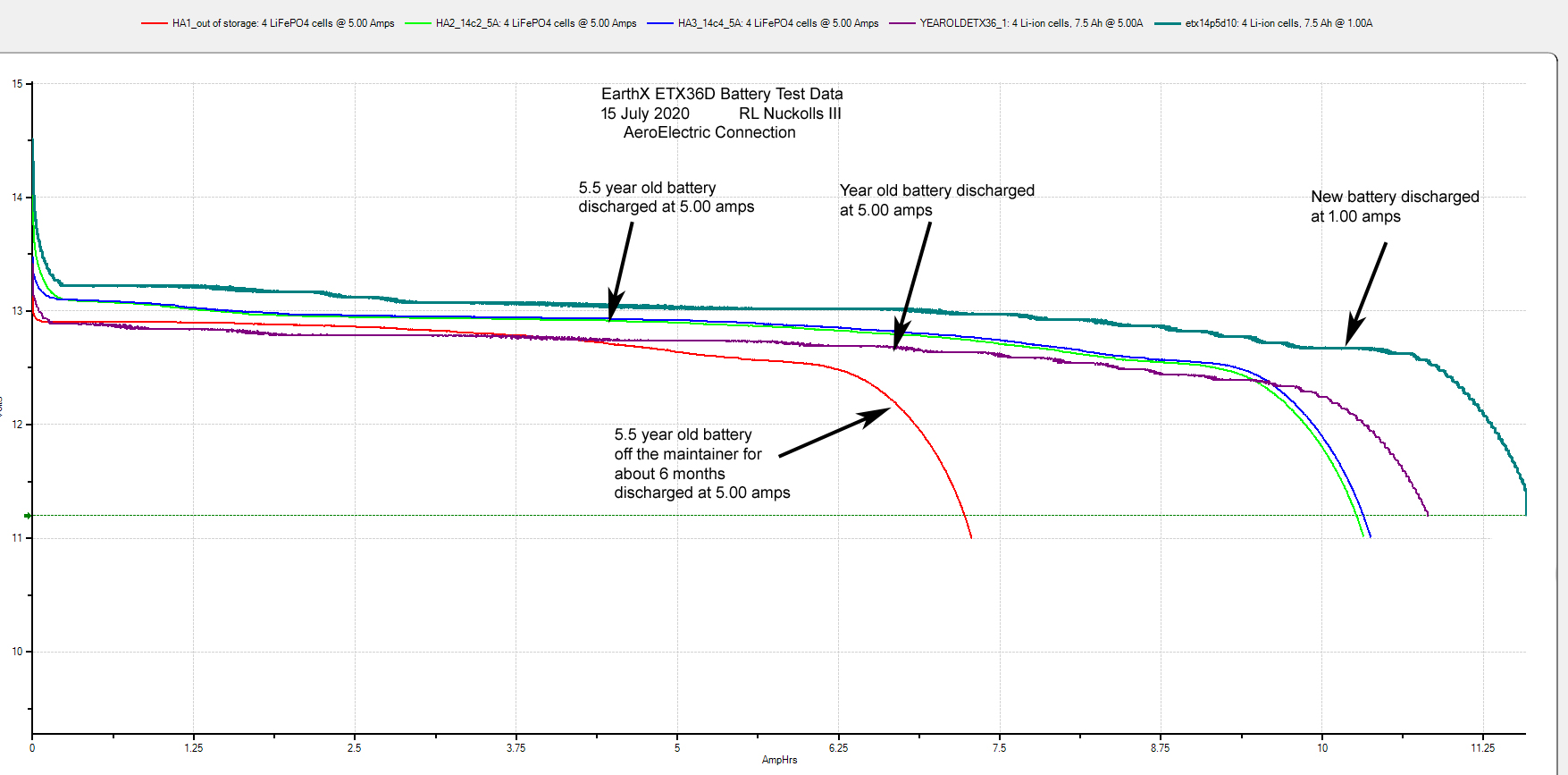Screen dimensions: 1568x775
Task: Click the red HA1_out of storage legend line
Action: (x=154, y=24)
